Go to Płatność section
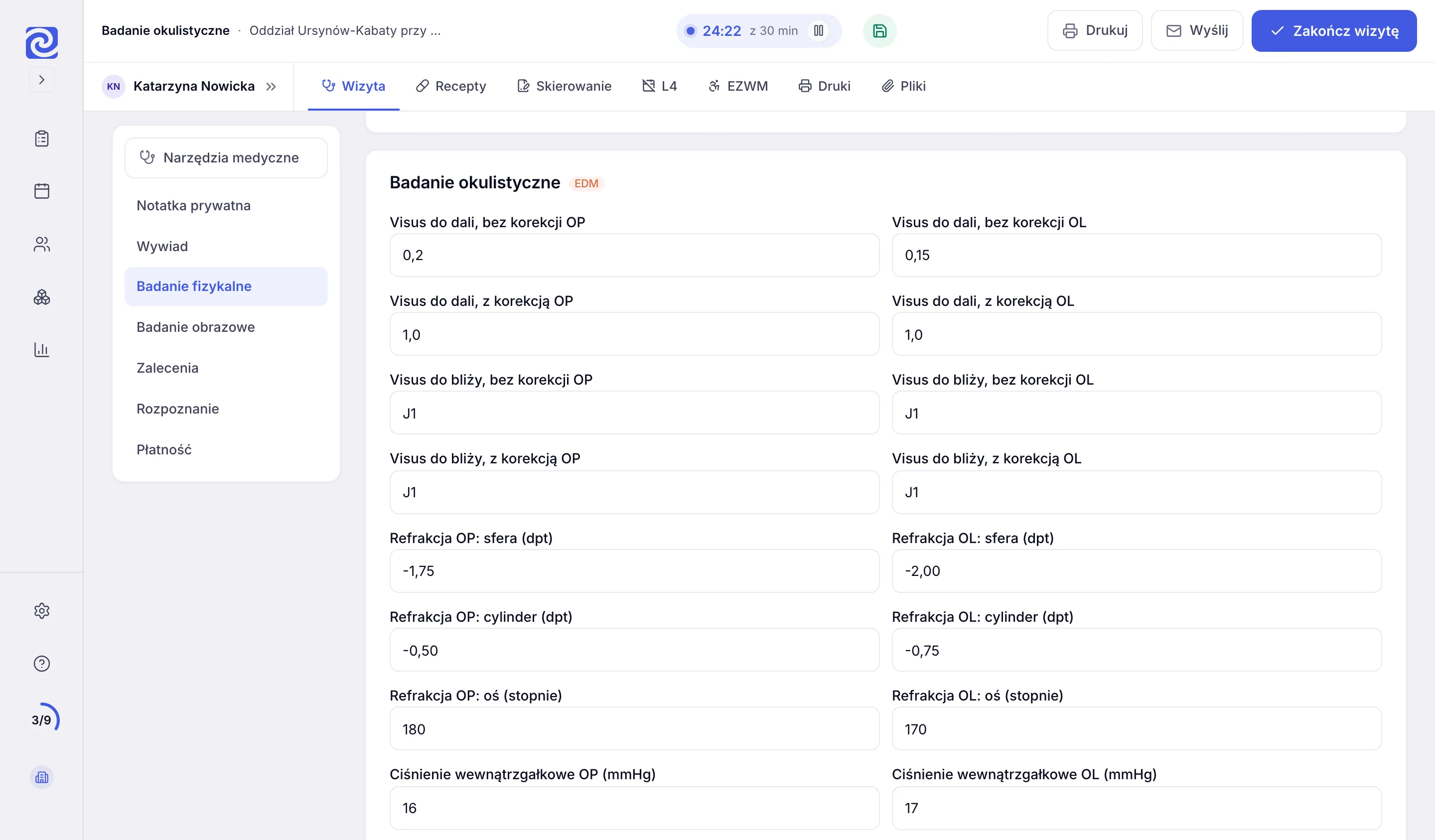1435x840 pixels. pos(226,450)
